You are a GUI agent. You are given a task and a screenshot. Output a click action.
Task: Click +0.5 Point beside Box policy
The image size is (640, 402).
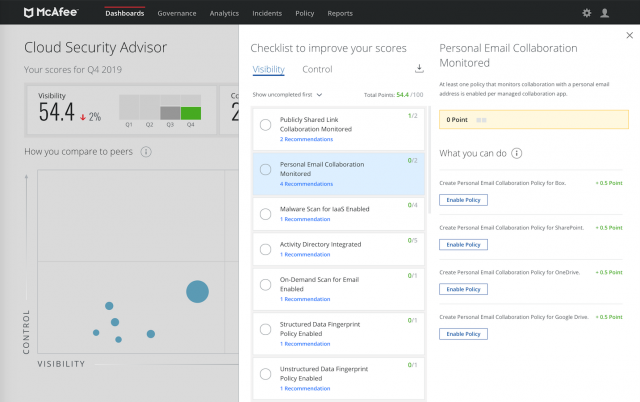coord(609,183)
